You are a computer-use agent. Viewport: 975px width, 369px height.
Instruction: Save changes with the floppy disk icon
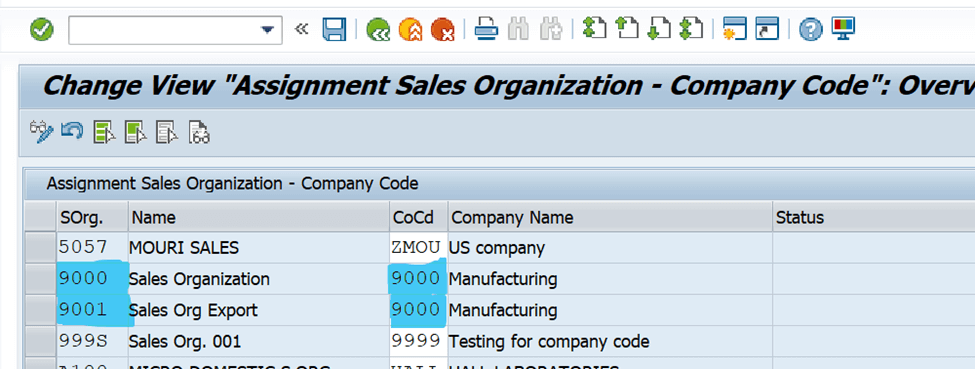(x=334, y=29)
